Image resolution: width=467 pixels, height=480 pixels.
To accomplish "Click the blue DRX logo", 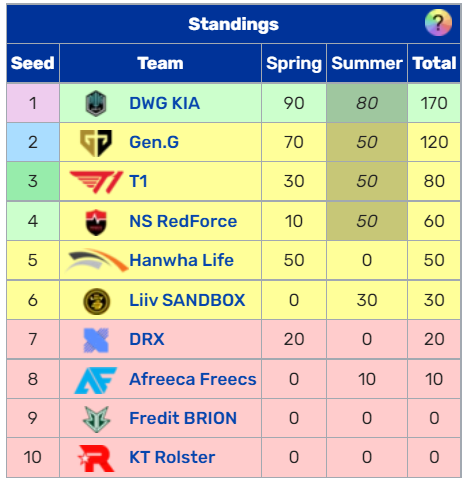I will pyautogui.click(x=96, y=340).
